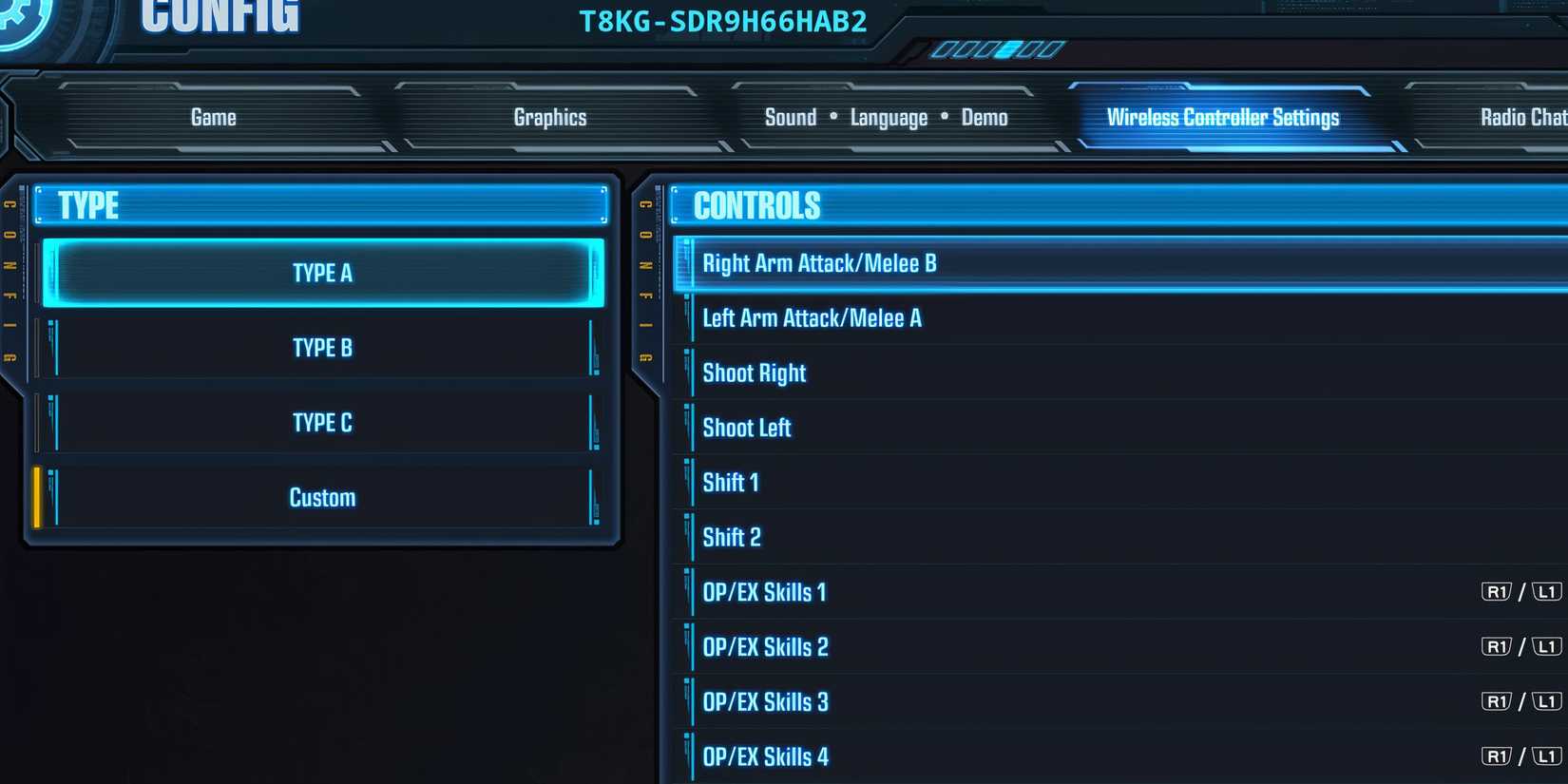Image resolution: width=1568 pixels, height=784 pixels.
Task: Open the Game tab
Action: point(214,118)
